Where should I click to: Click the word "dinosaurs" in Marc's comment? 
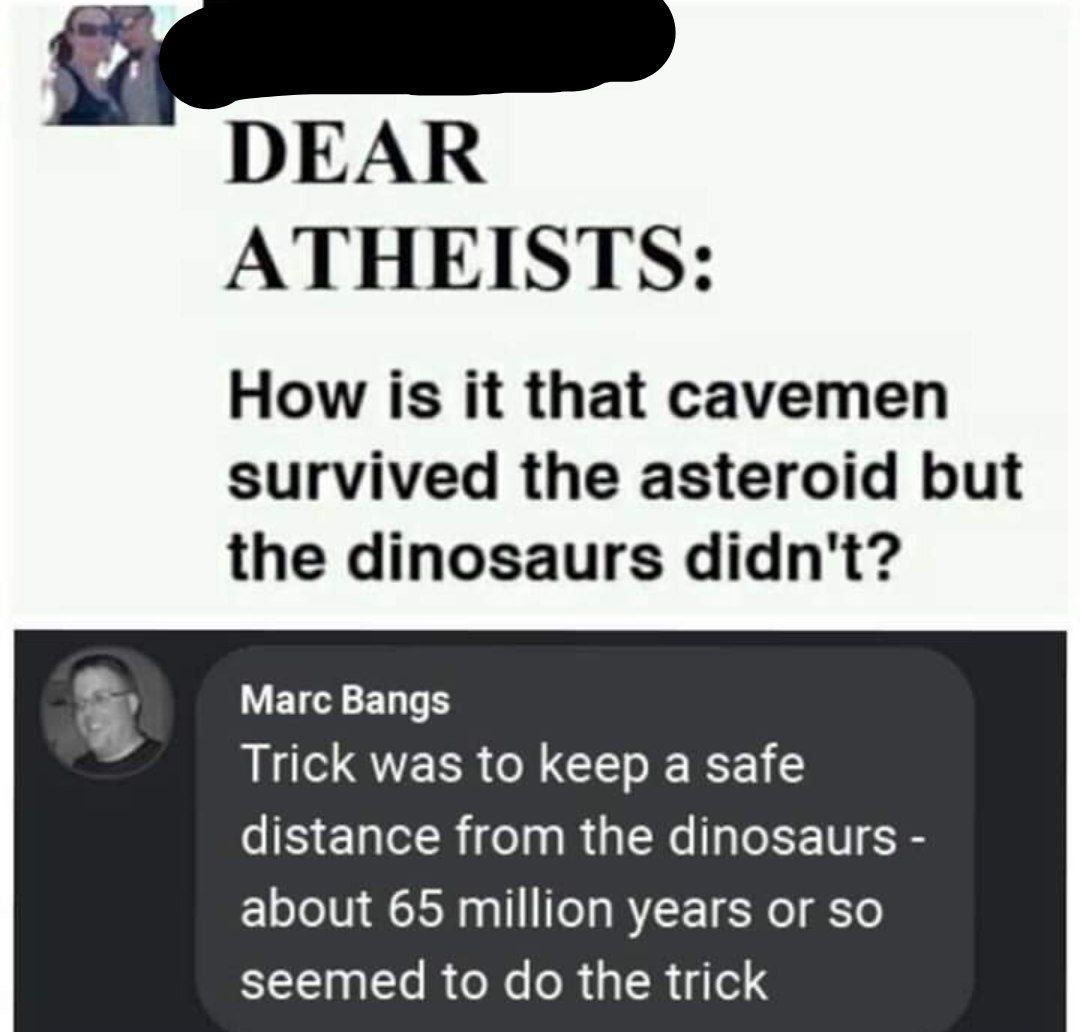click(x=785, y=838)
